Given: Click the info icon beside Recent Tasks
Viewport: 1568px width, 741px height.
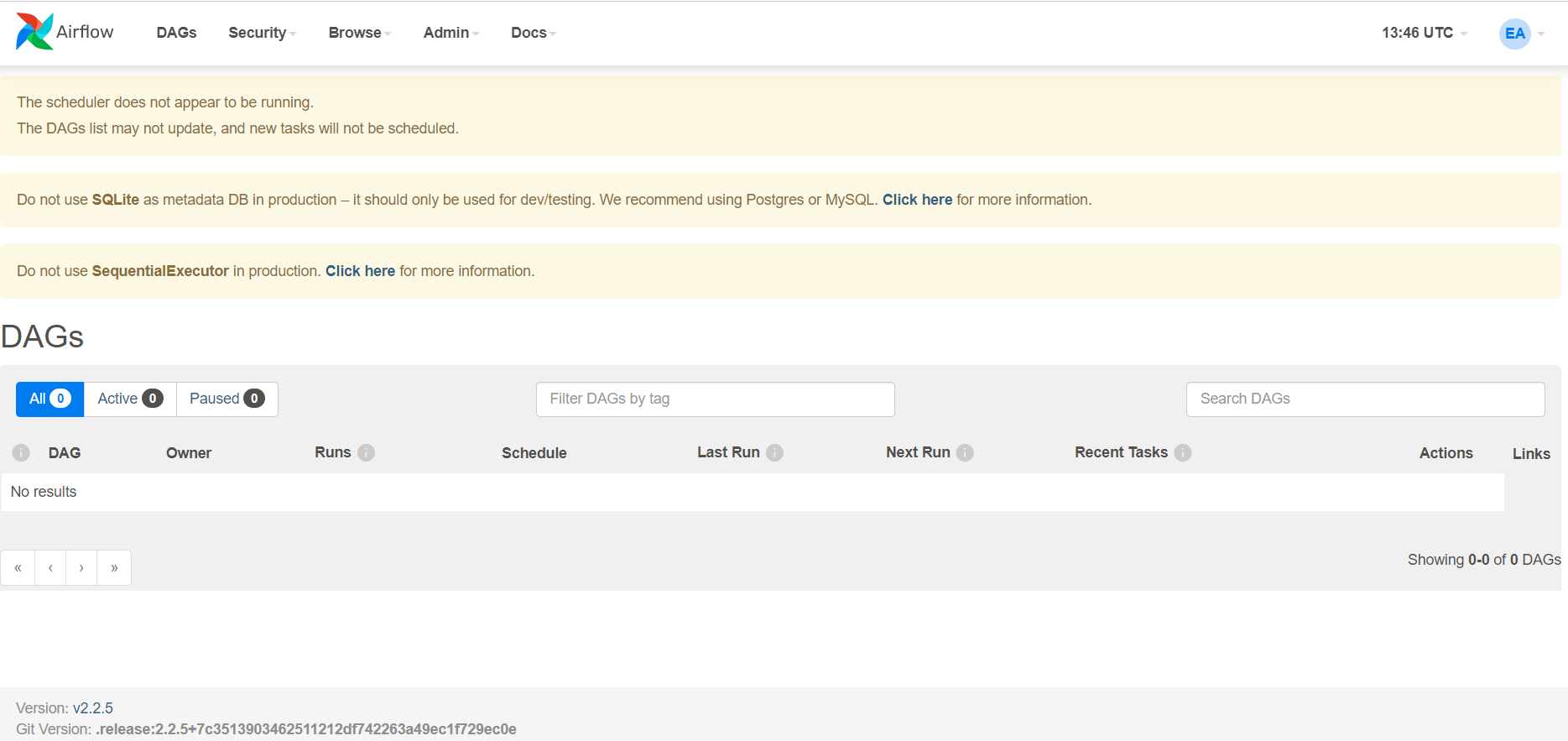Looking at the screenshot, I should point(1182,452).
